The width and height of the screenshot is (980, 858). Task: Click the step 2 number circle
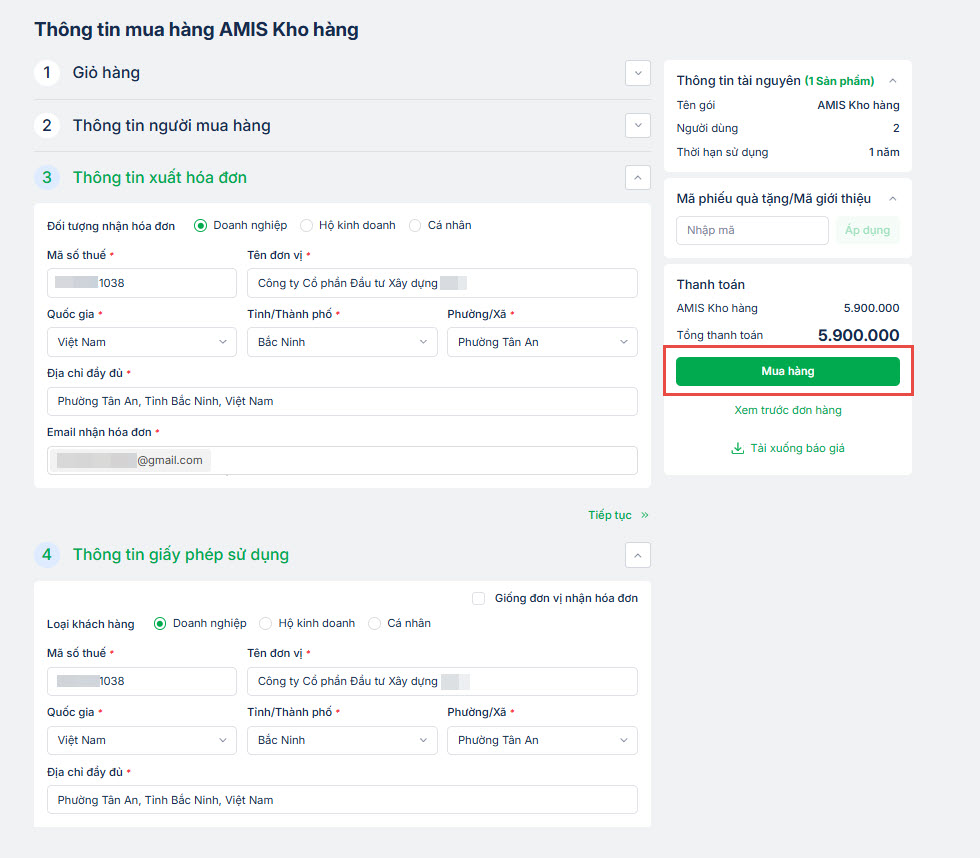(x=47, y=126)
